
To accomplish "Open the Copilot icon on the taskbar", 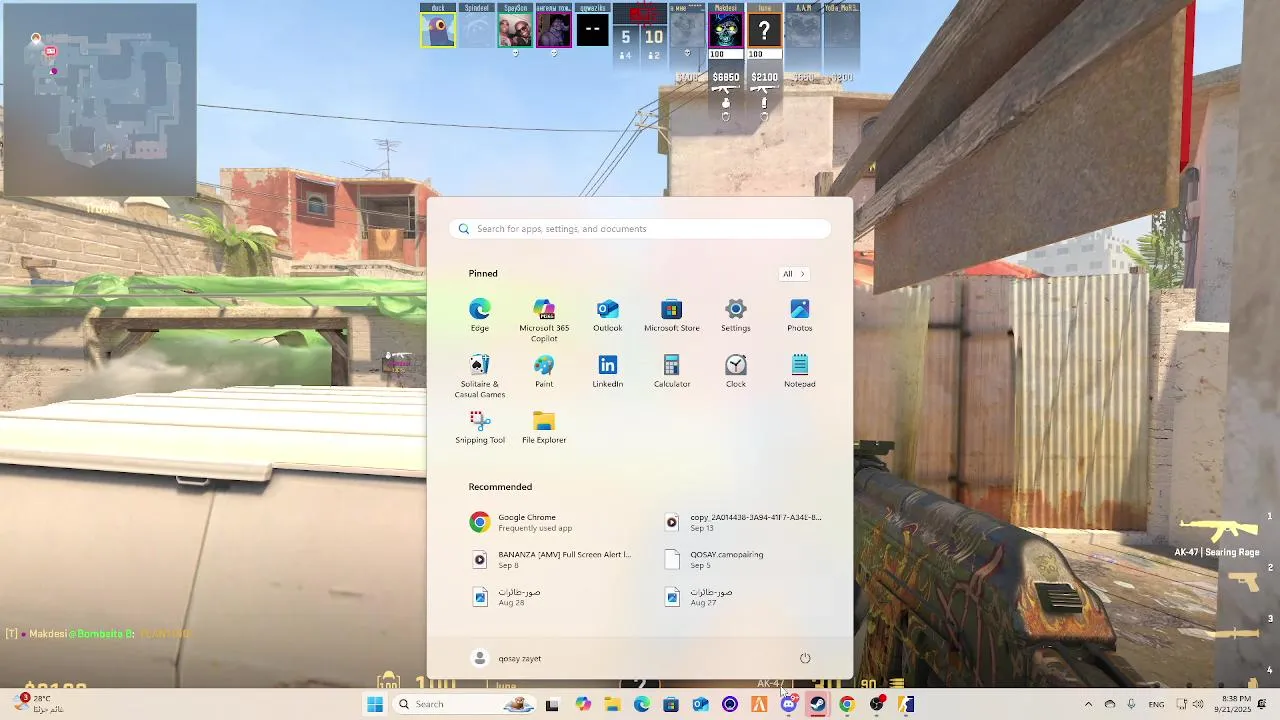I will click(x=583, y=704).
